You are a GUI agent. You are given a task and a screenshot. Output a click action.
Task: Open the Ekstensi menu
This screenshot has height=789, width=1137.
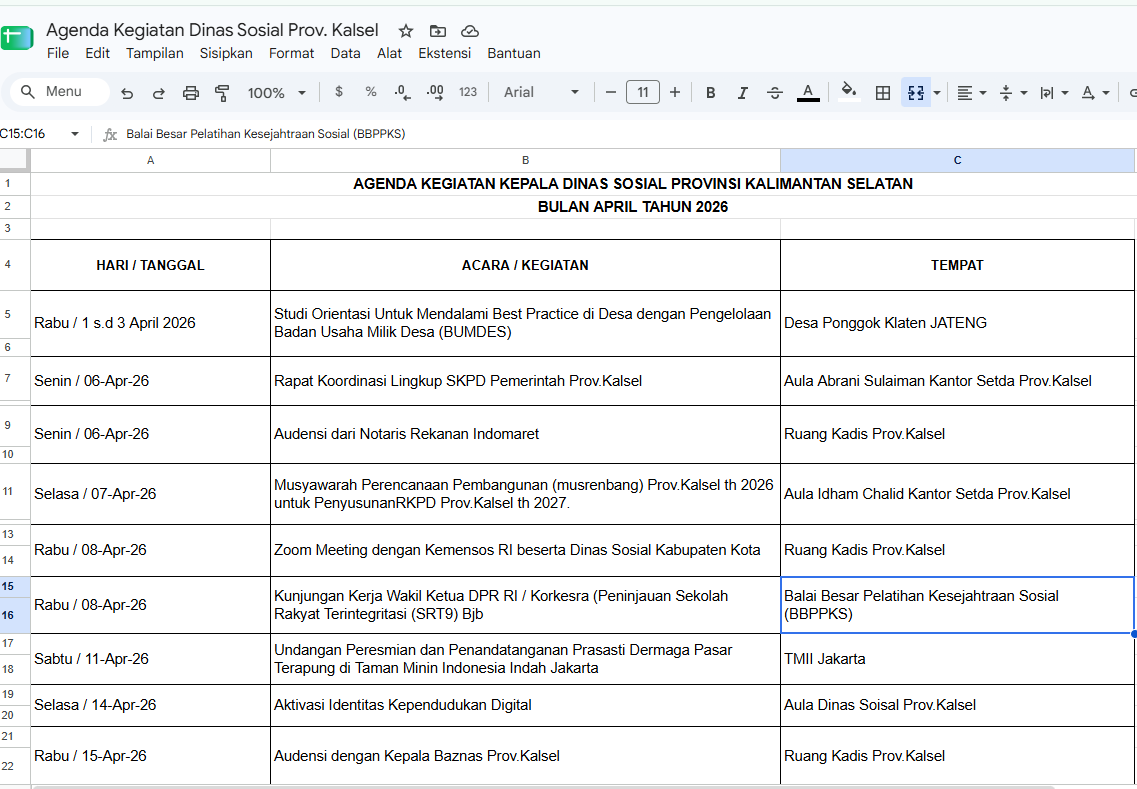(445, 53)
